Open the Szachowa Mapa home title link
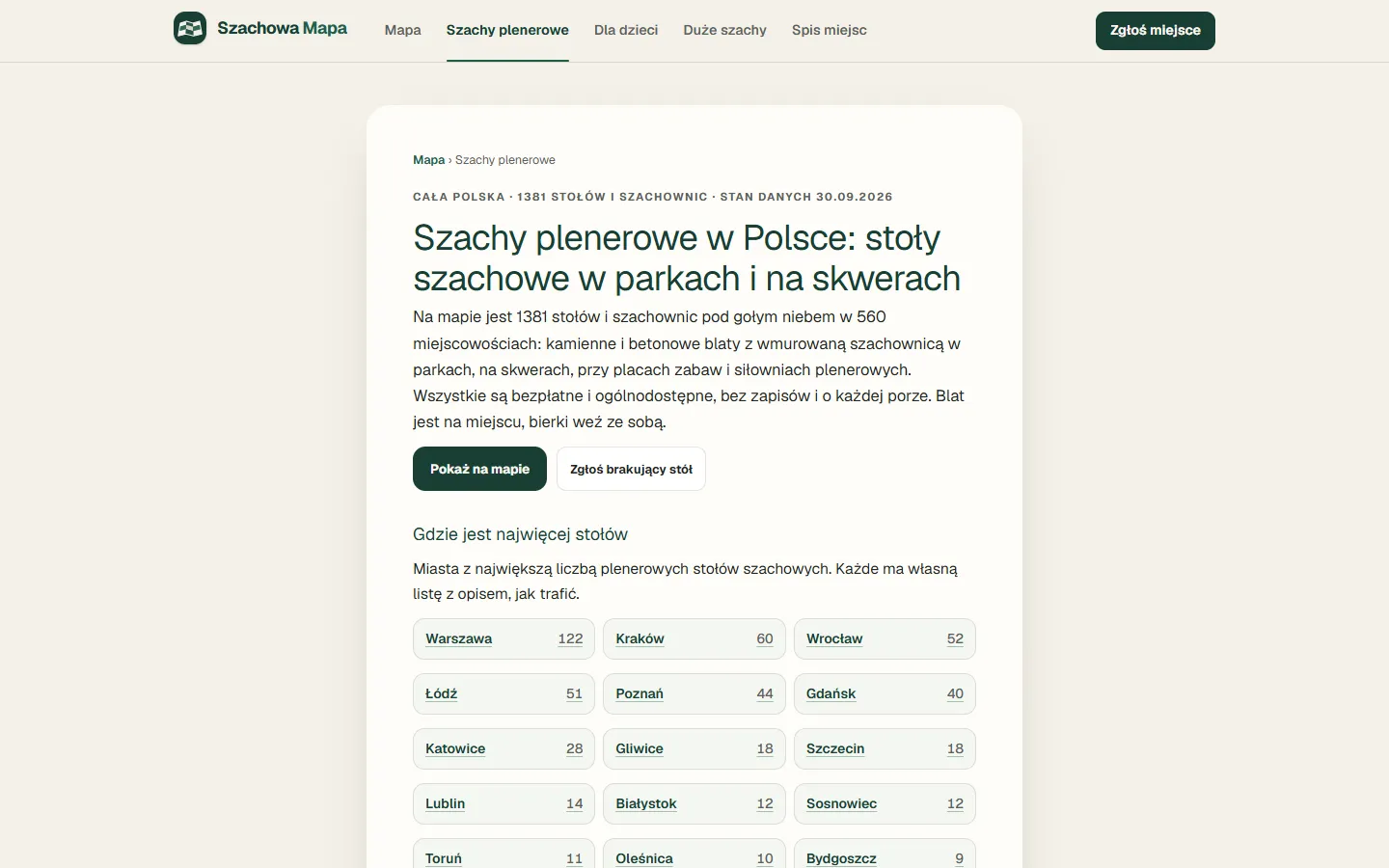The height and width of the screenshot is (868, 1389). pos(282,28)
